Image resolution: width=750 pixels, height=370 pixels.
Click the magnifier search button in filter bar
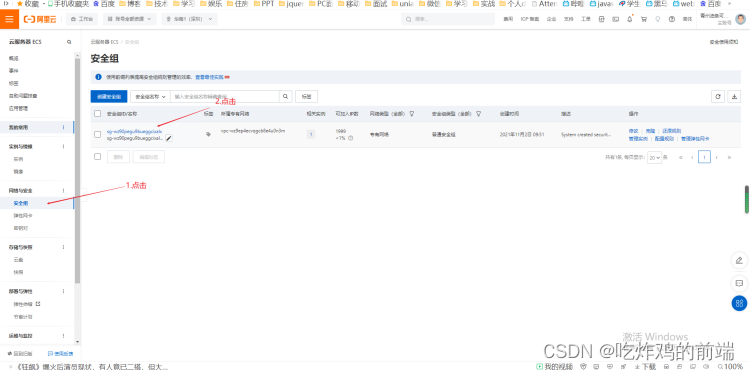[286, 96]
